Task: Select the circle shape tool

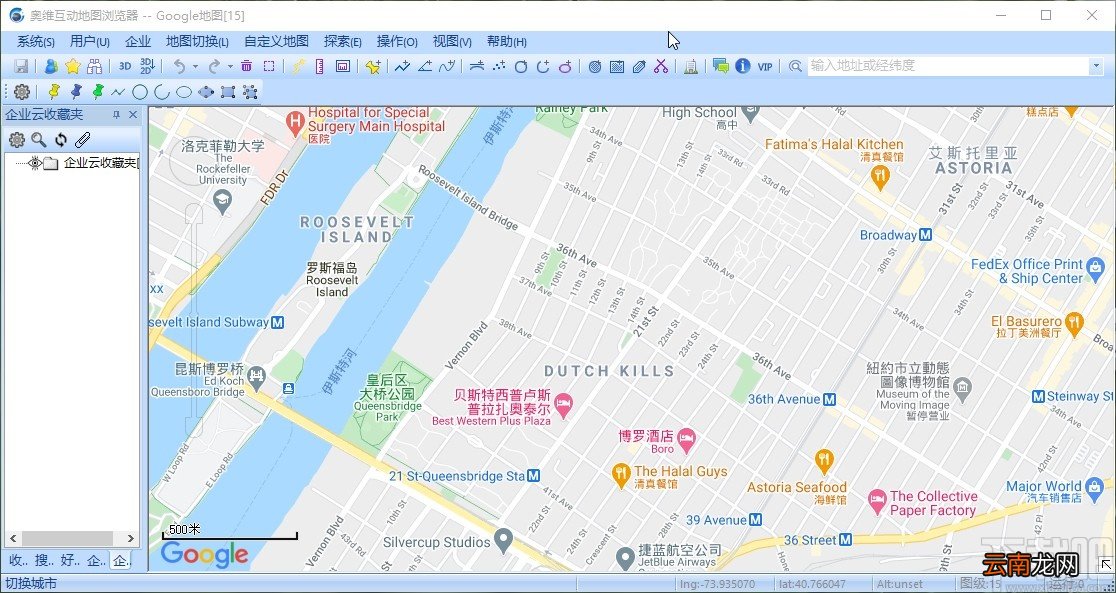Action: 140,92
